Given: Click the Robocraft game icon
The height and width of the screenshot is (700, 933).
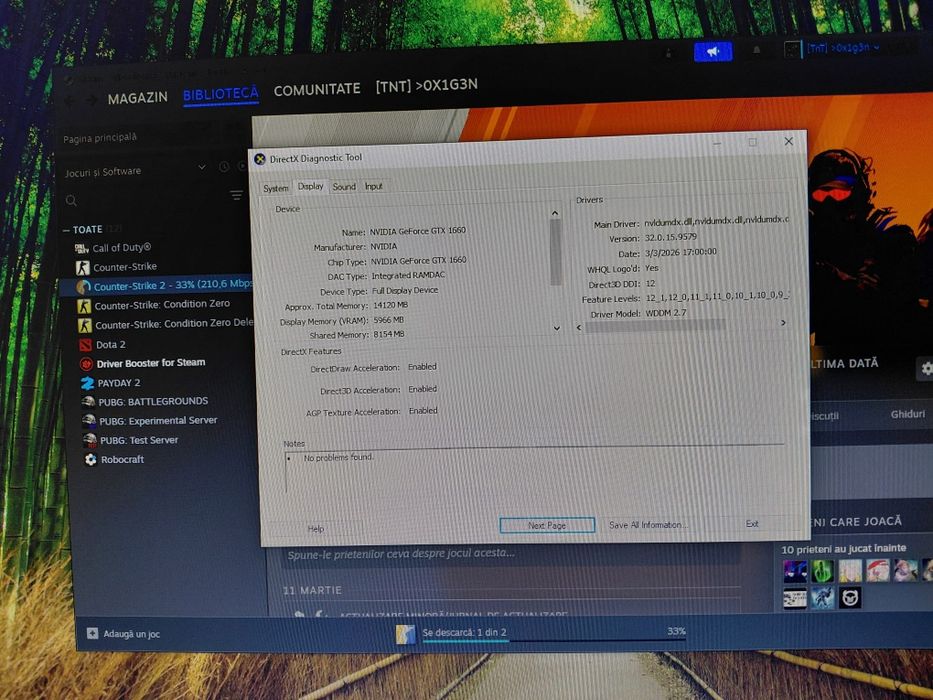Looking at the screenshot, I should (x=90, y=460).
